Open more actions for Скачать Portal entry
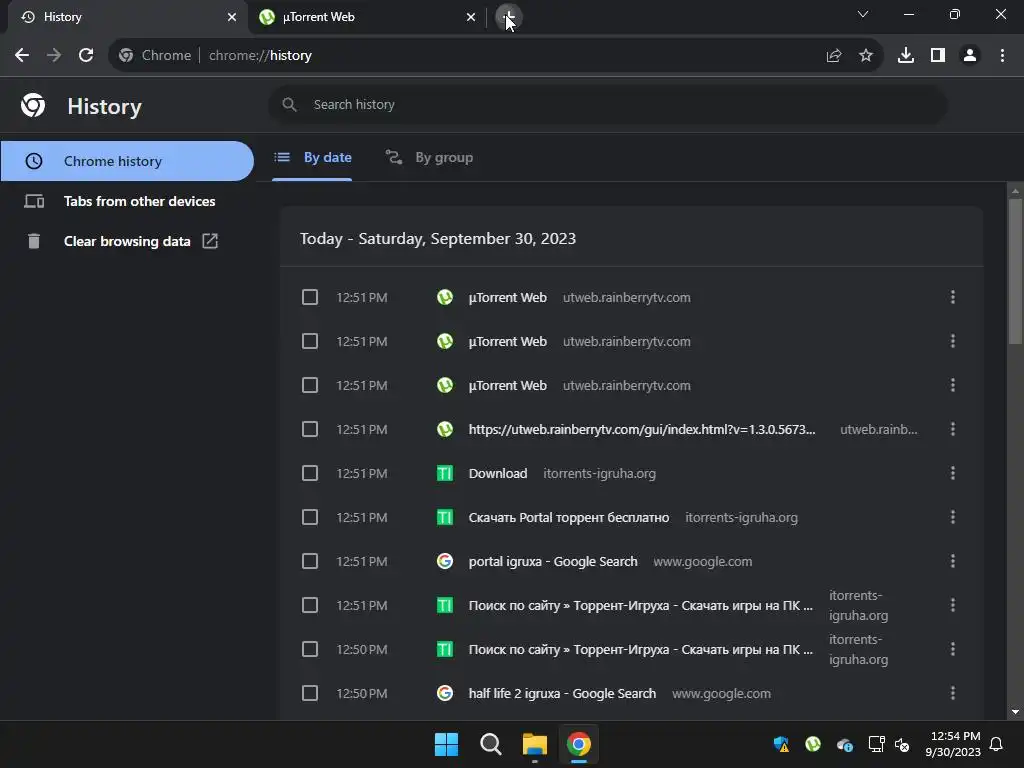Screen dimensions: 1024x768 (953, 517)
